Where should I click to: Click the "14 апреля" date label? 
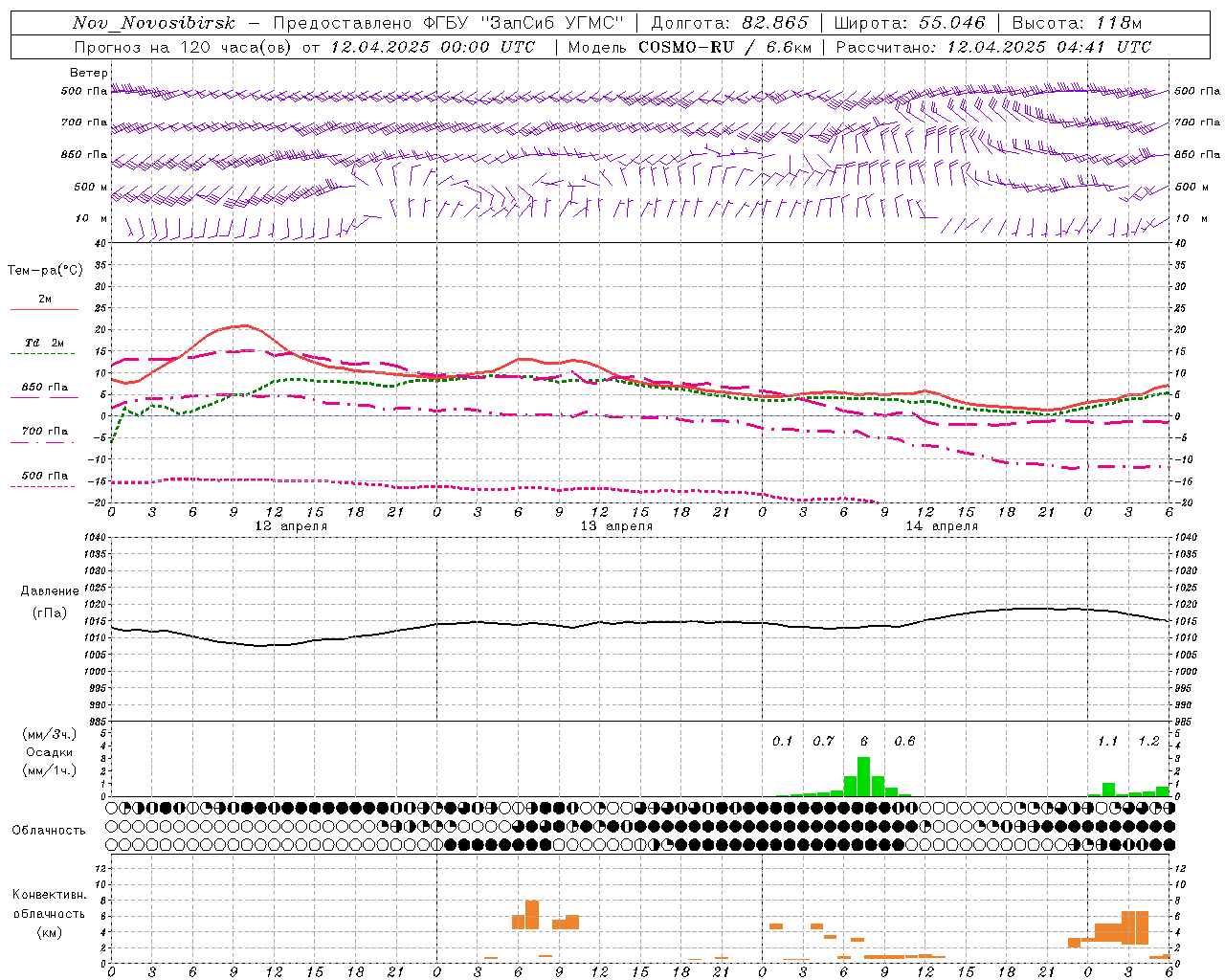coord(942,526)
